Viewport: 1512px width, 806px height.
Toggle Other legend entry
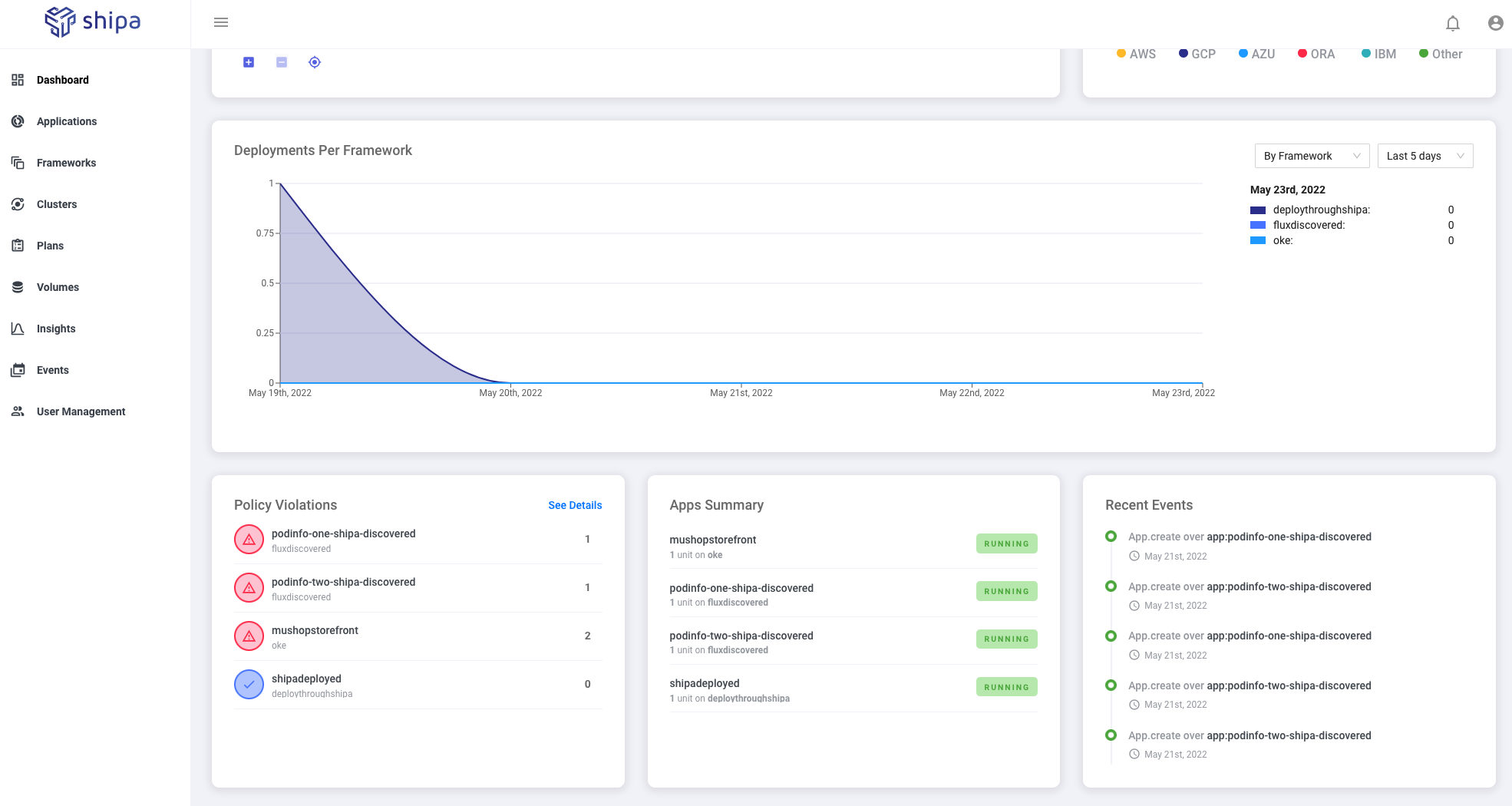1441,54
